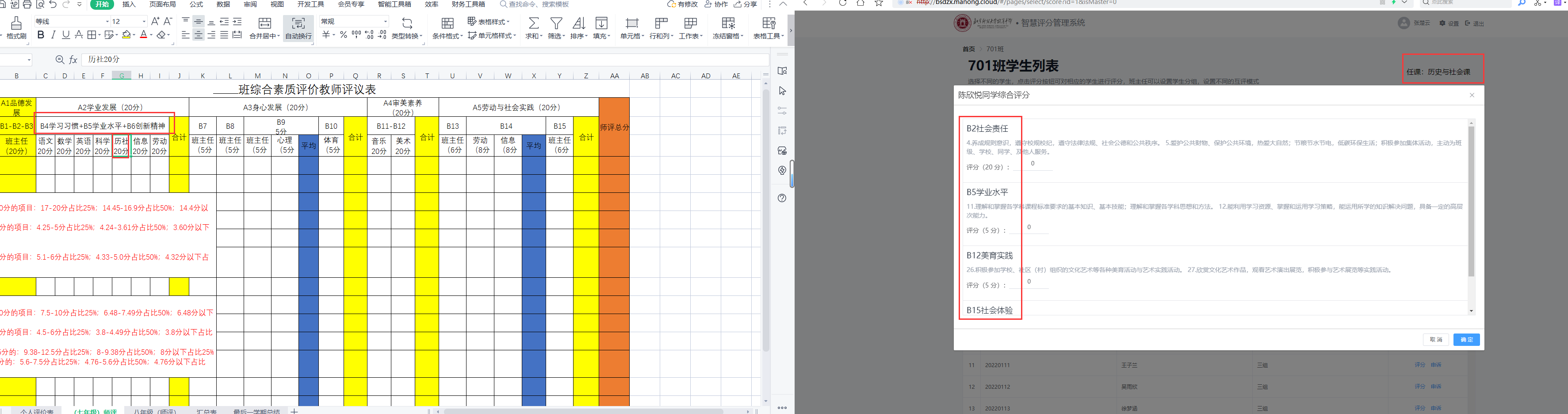
Task: Click the Type Convert (类型转换) icon
Action: point(407,23)
